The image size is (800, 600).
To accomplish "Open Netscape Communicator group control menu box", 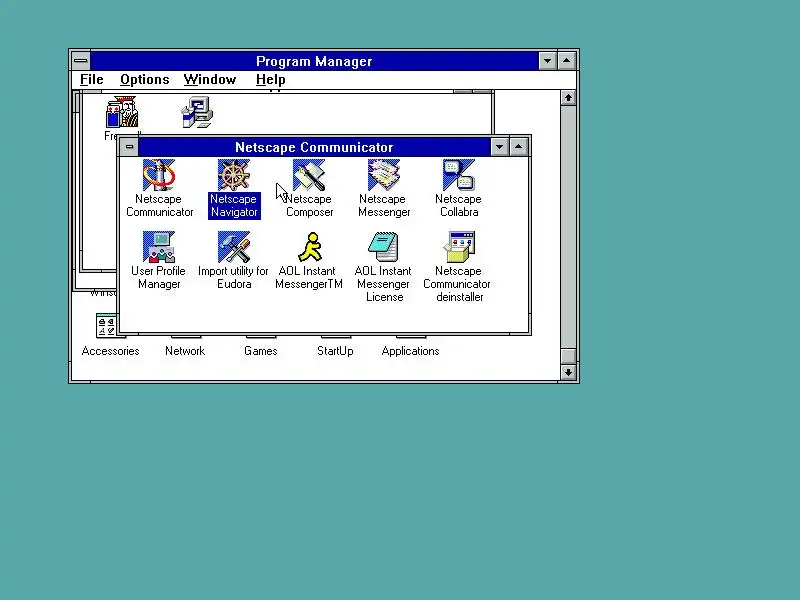I will coord(129,147).
